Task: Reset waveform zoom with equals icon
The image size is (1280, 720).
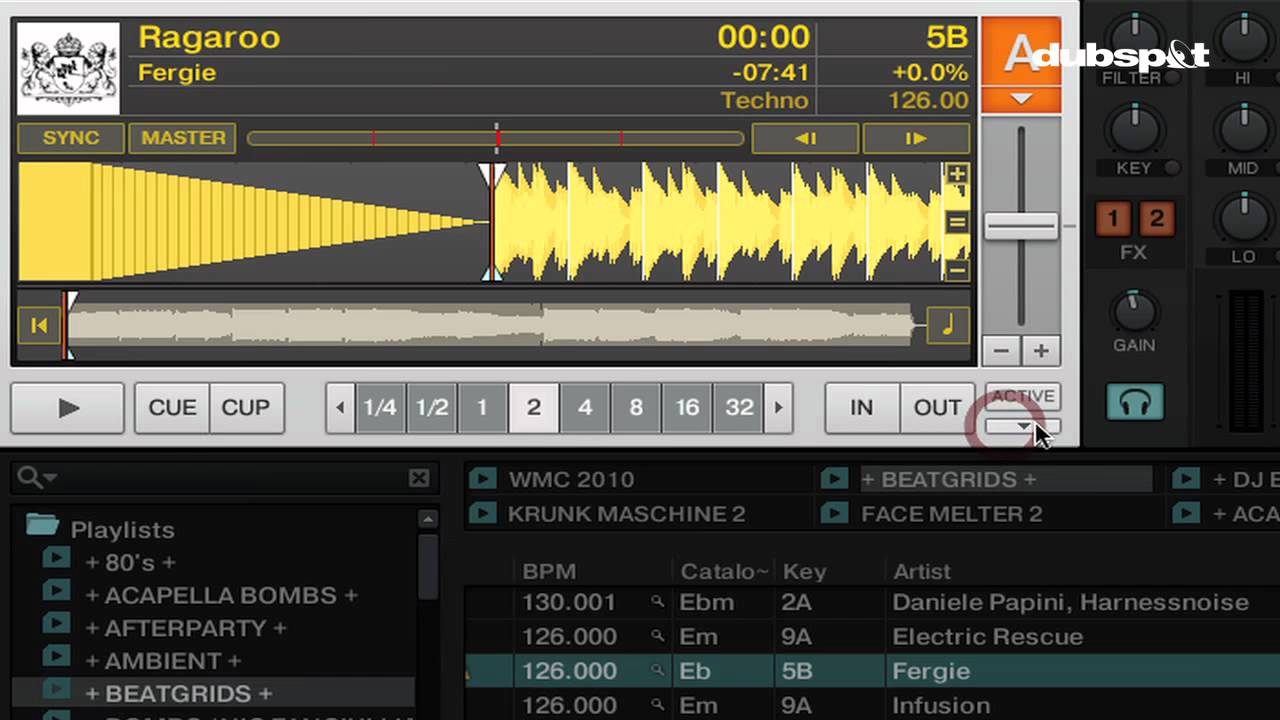Action: click(957, 221)
